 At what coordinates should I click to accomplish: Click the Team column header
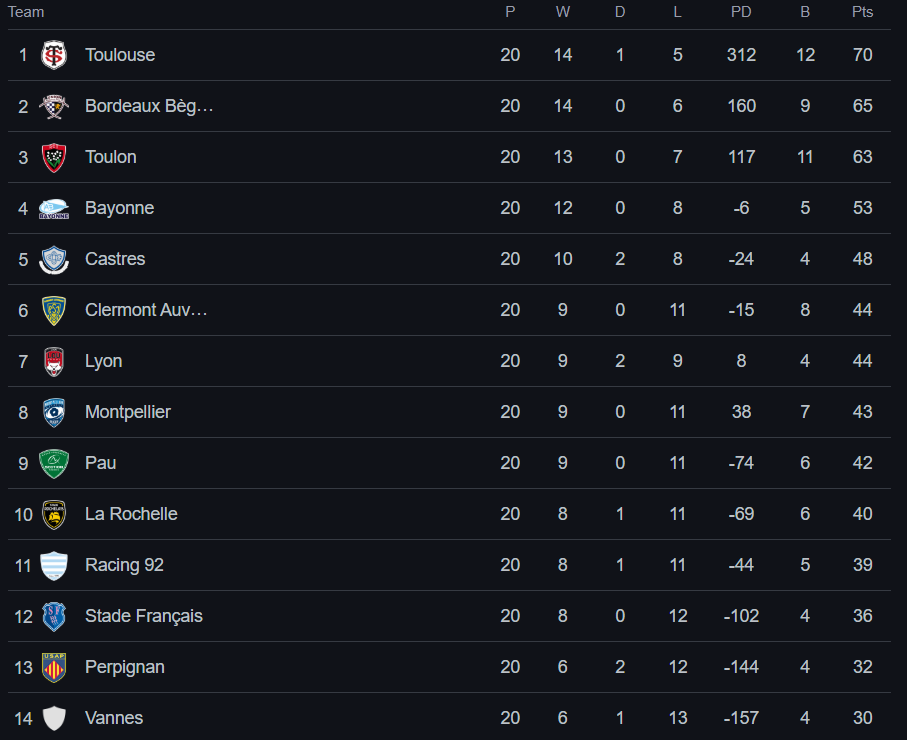pos(26,12)
